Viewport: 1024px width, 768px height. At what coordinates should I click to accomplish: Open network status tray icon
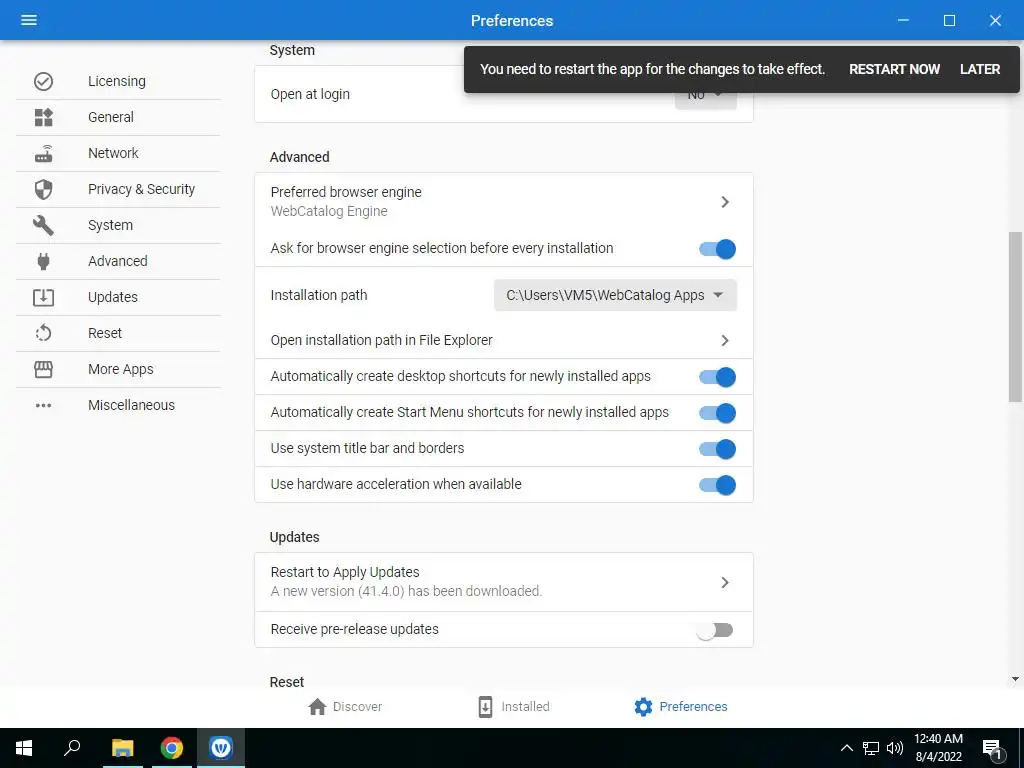pyautogui.click(x=871, y=748)
